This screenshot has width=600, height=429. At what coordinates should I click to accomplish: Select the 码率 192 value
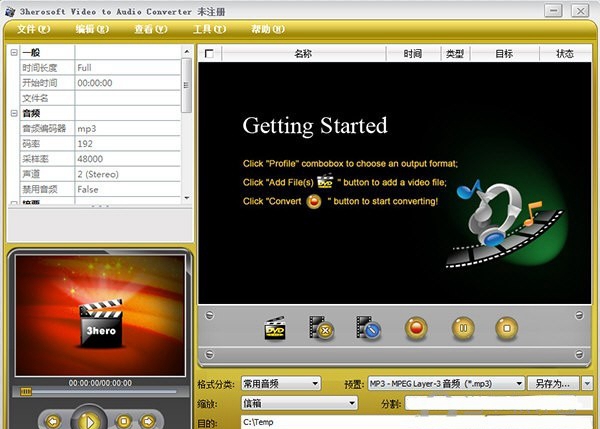click(x=127, y=144)
